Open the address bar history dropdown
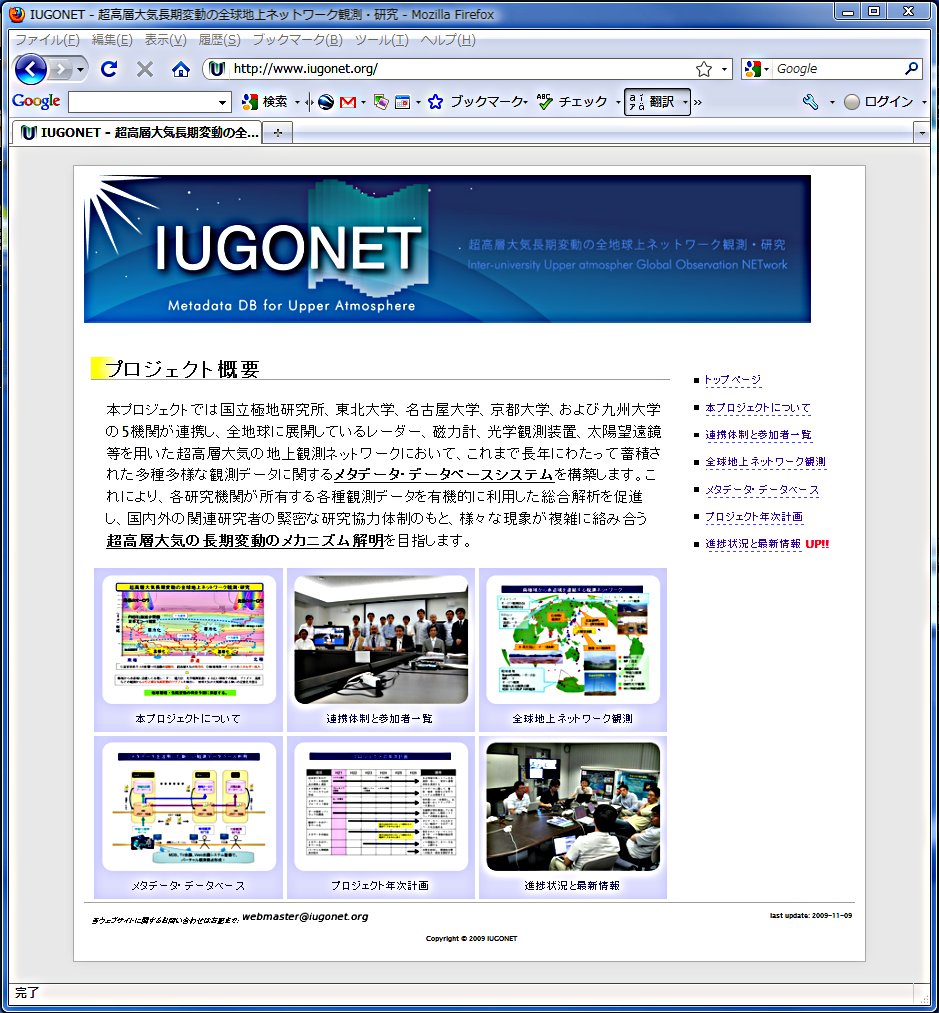Viewport: 939px width, 1013px height. point(724,68)
